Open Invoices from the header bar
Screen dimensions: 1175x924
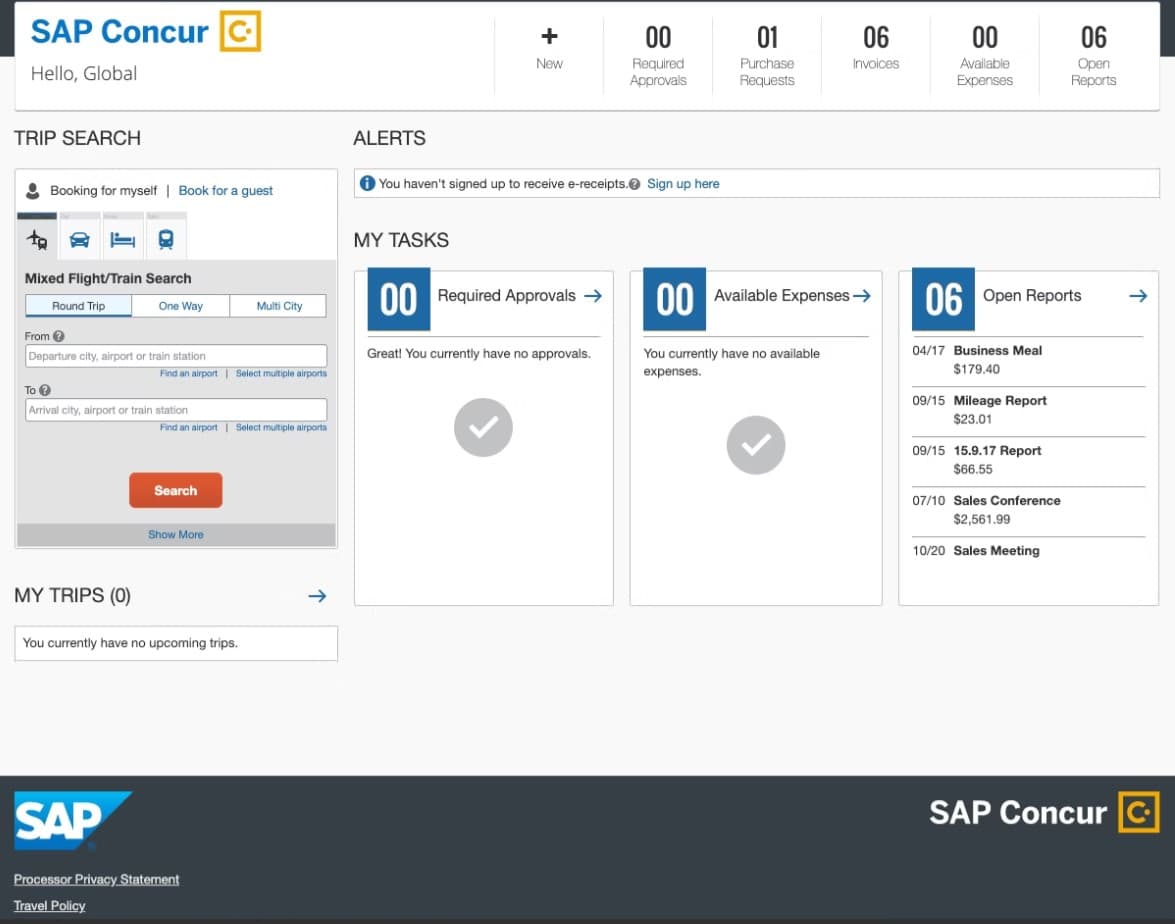pos(875,50)
